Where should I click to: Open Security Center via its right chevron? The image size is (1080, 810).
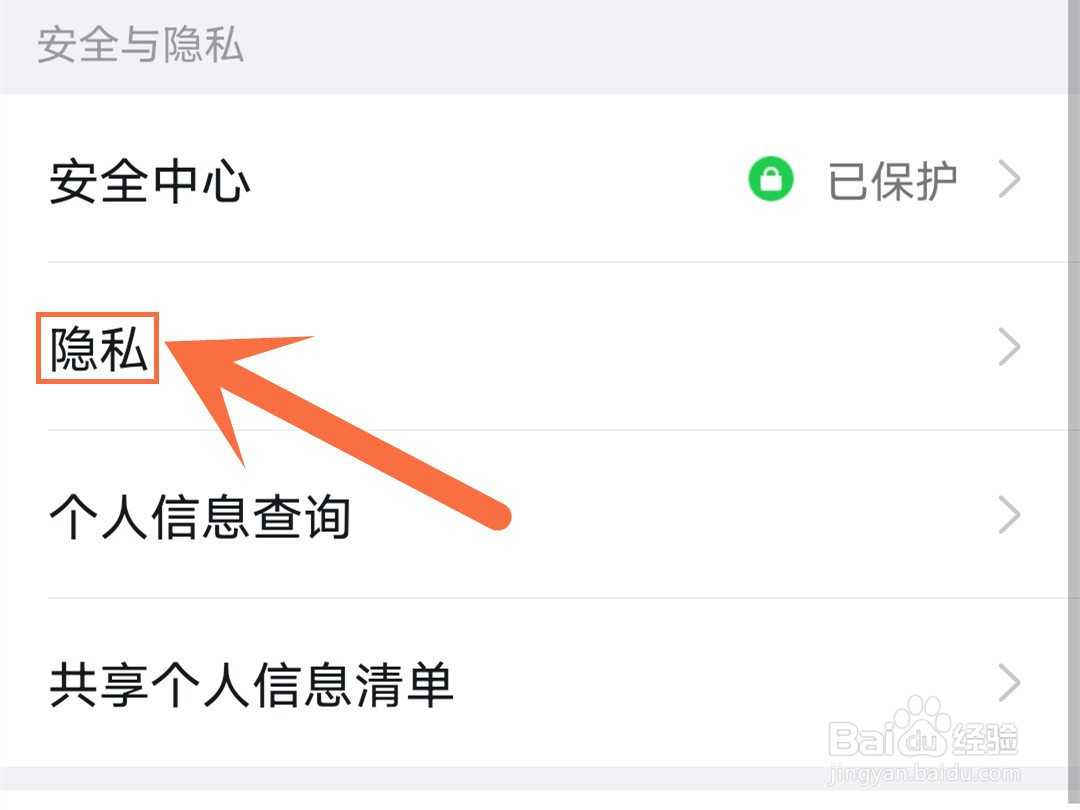coord(1010,179)
